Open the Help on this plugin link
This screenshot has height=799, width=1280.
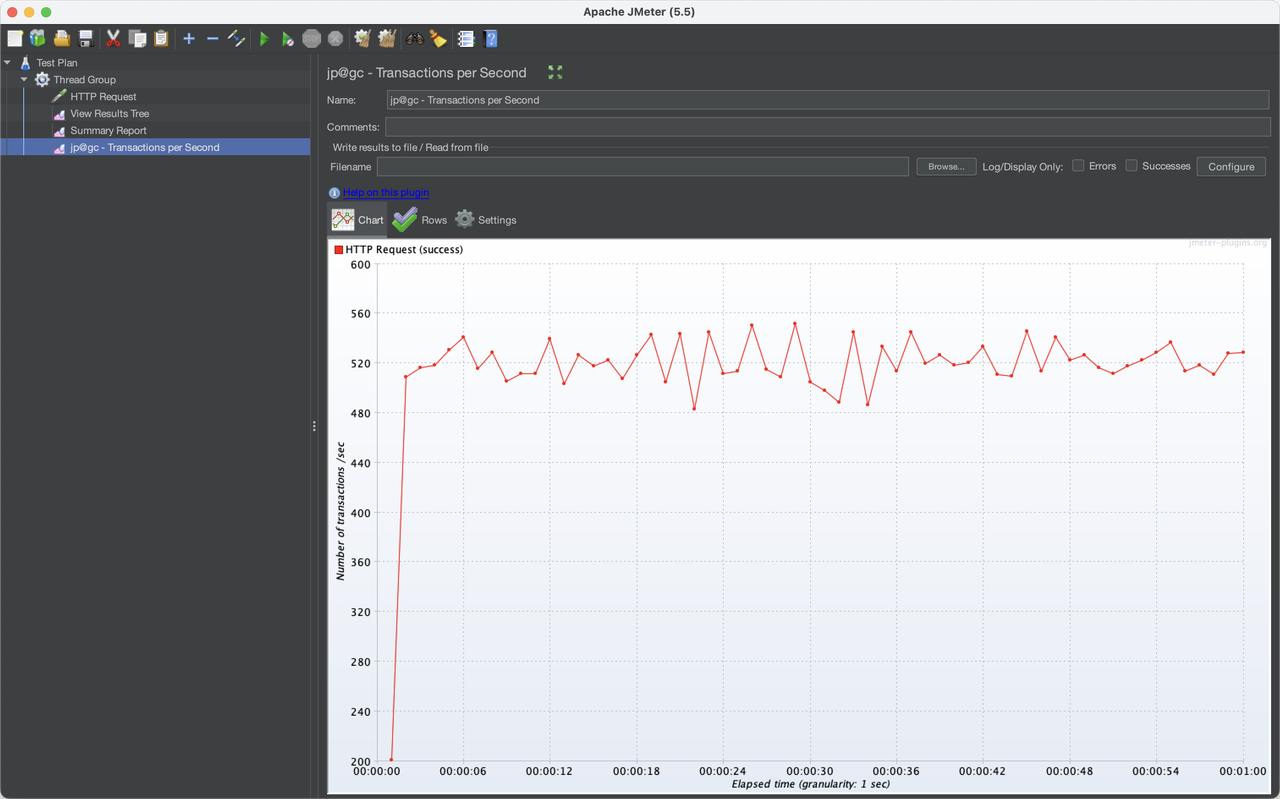pyautogui.click(x=386, y=192)
